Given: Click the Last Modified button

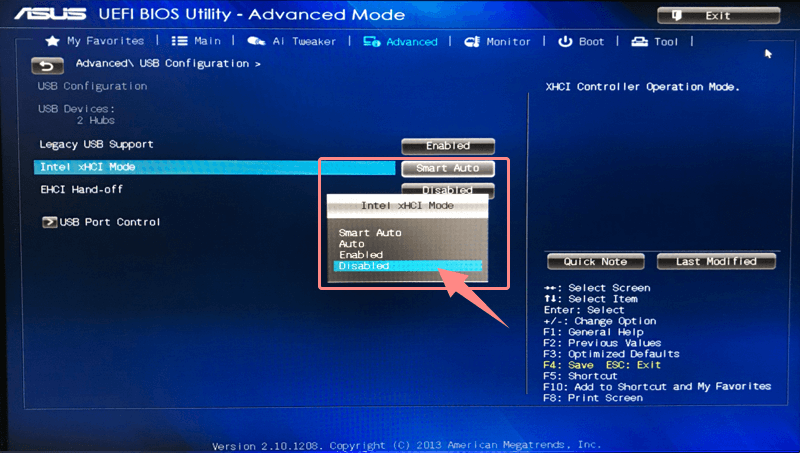Looking at the screenshot, I should 716,261.
